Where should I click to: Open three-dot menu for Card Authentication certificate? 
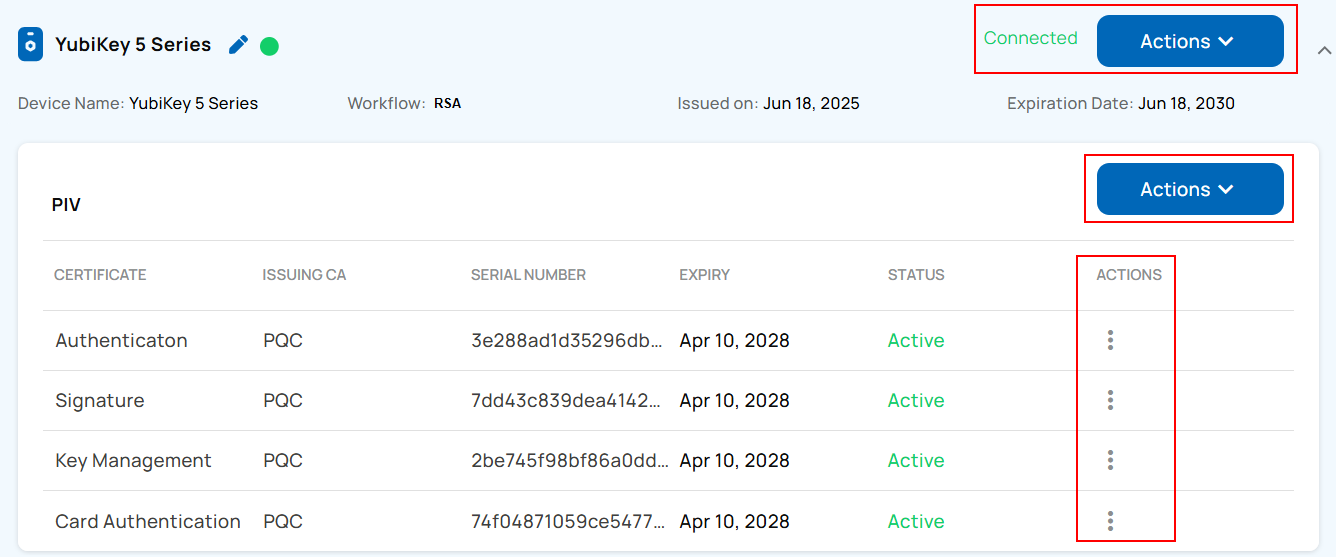(1110, 521)
